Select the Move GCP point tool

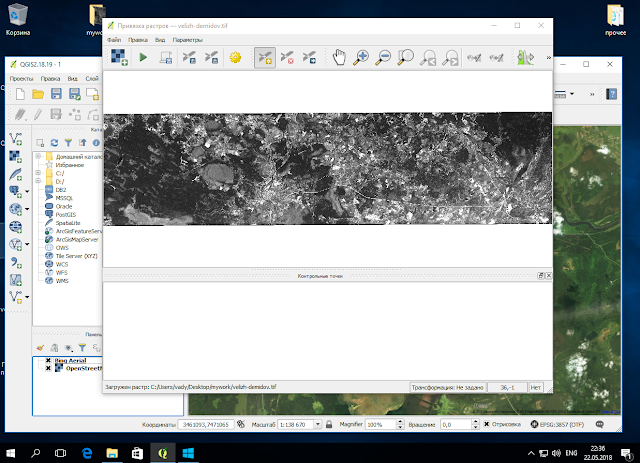click(x=309, y=57)
